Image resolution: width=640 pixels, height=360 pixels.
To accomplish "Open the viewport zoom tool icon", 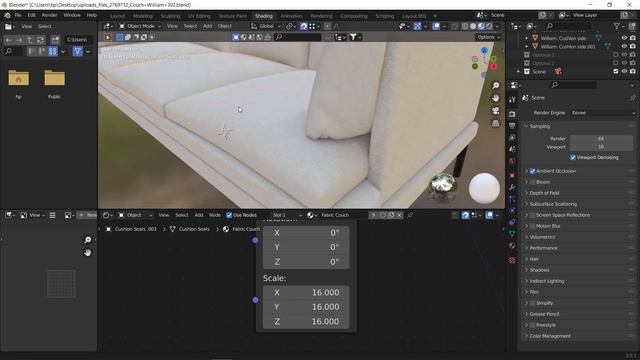I will (x=495, y=85).
